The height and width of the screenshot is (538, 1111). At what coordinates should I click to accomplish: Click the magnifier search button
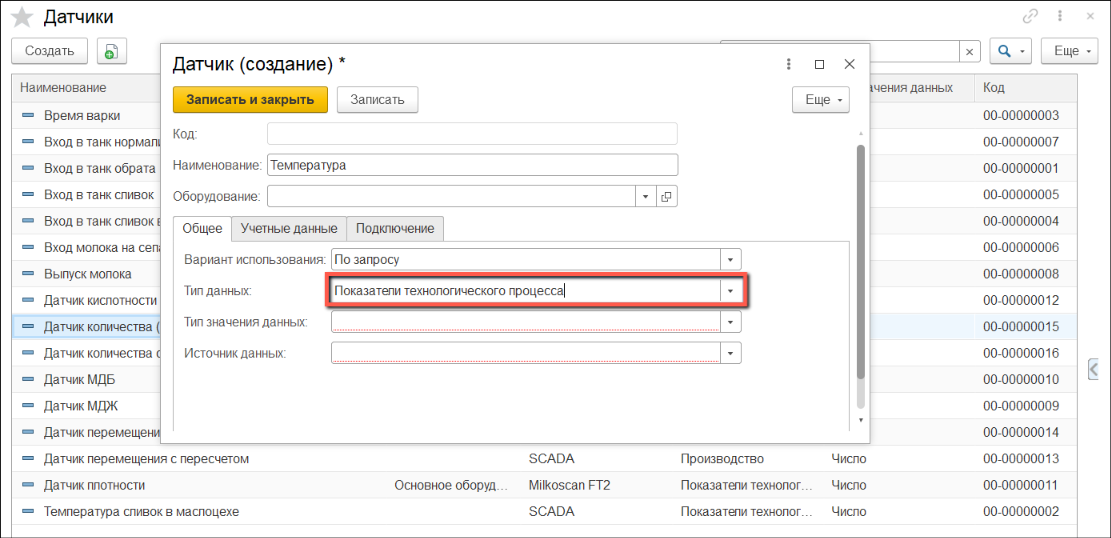(x=1009, y=51)
